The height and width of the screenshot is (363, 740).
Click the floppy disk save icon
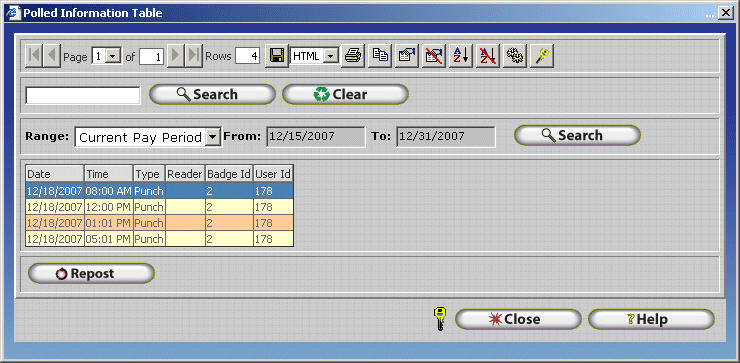(x=277, y=56)
